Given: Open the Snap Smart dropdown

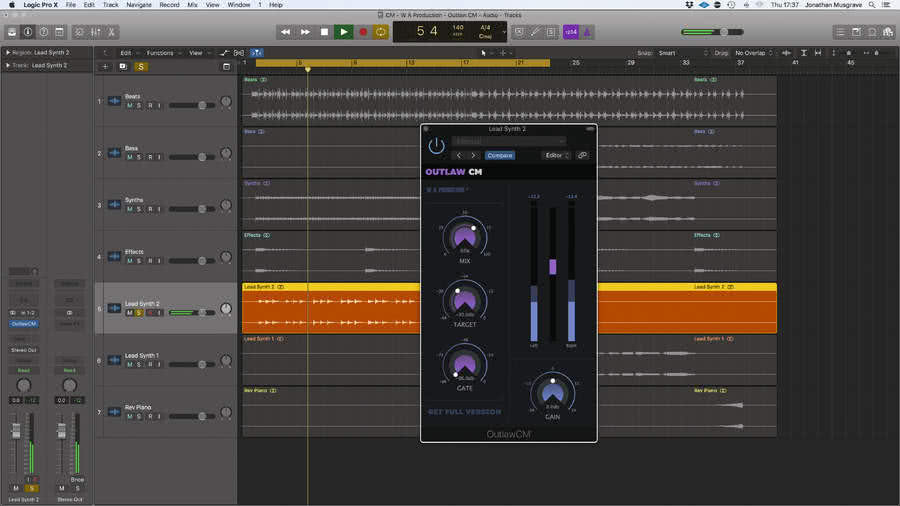Looking at the screenshot, I should click(x=682, y=53).
